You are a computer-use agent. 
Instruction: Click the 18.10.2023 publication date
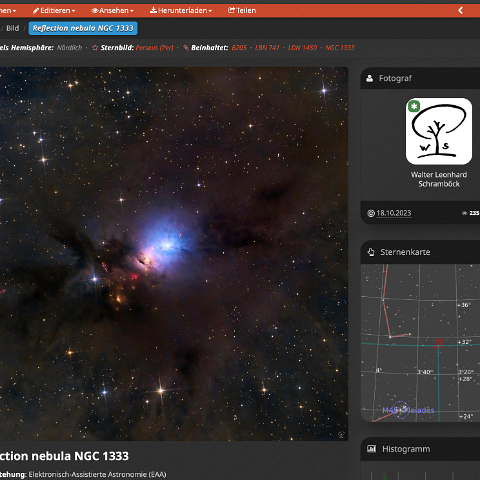[x=394, y=213]
